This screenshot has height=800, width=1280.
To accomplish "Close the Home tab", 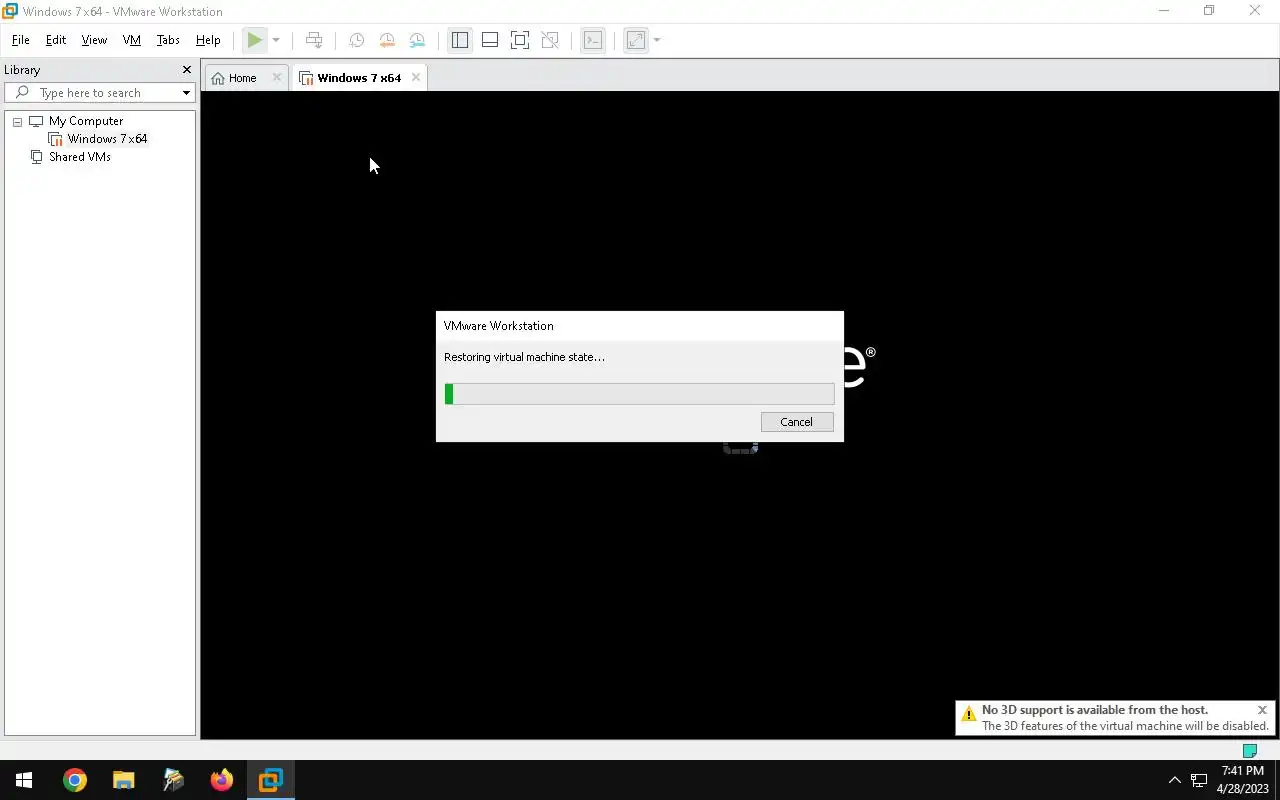I will coord(277,77).
